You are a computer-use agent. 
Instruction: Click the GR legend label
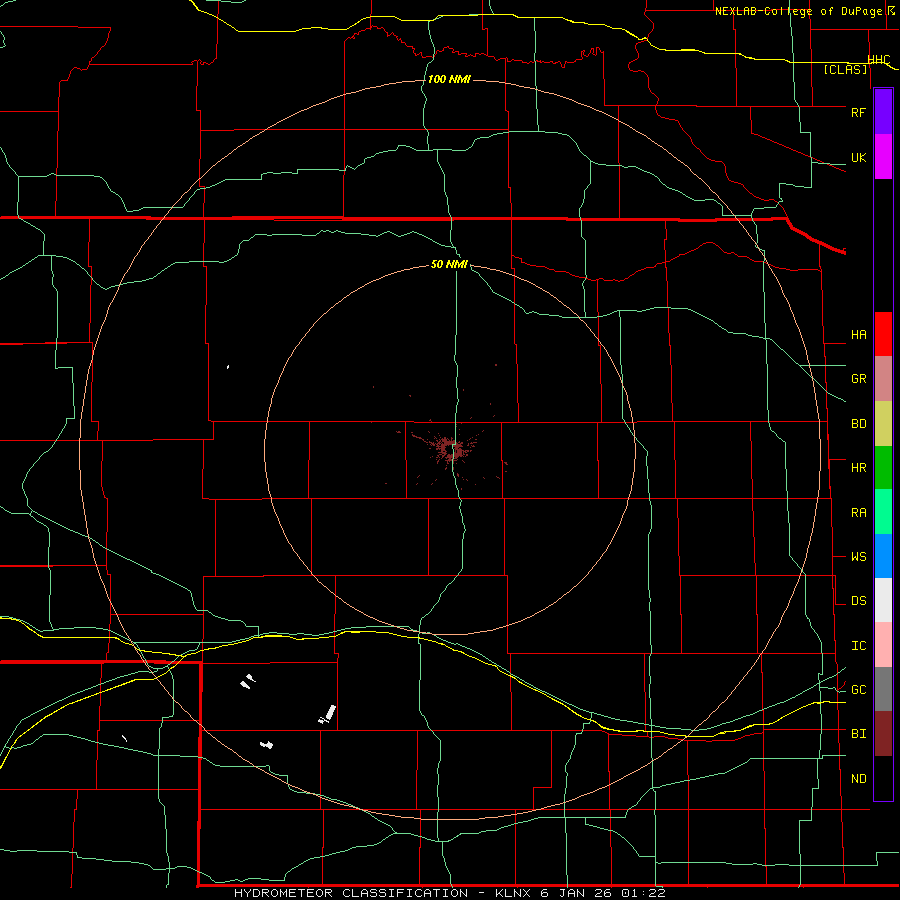[858, 379]
